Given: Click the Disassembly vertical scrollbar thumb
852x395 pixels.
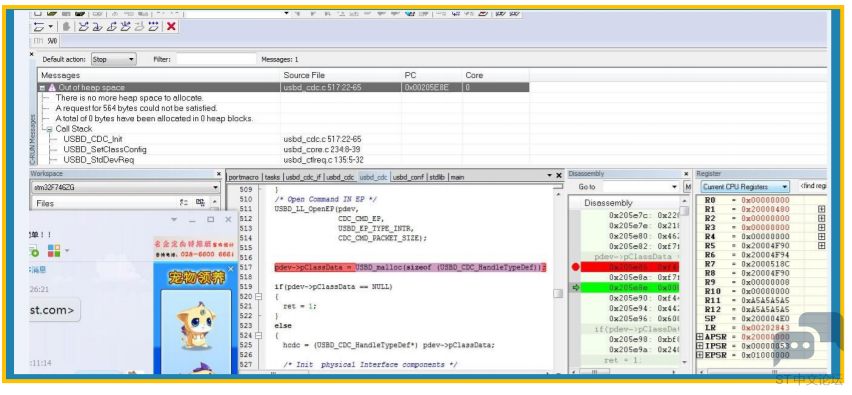Looking at the screenshot, I should (685, 211).
